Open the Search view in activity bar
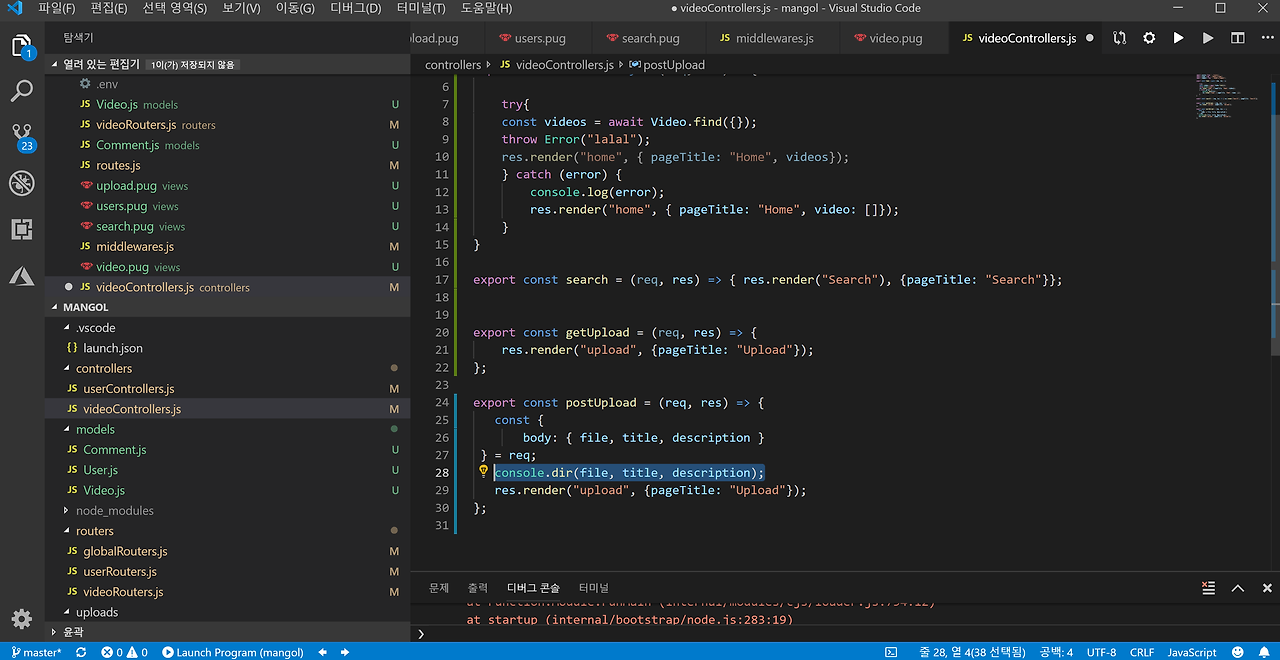1280x660 pixels. click(x=22, y=92)
